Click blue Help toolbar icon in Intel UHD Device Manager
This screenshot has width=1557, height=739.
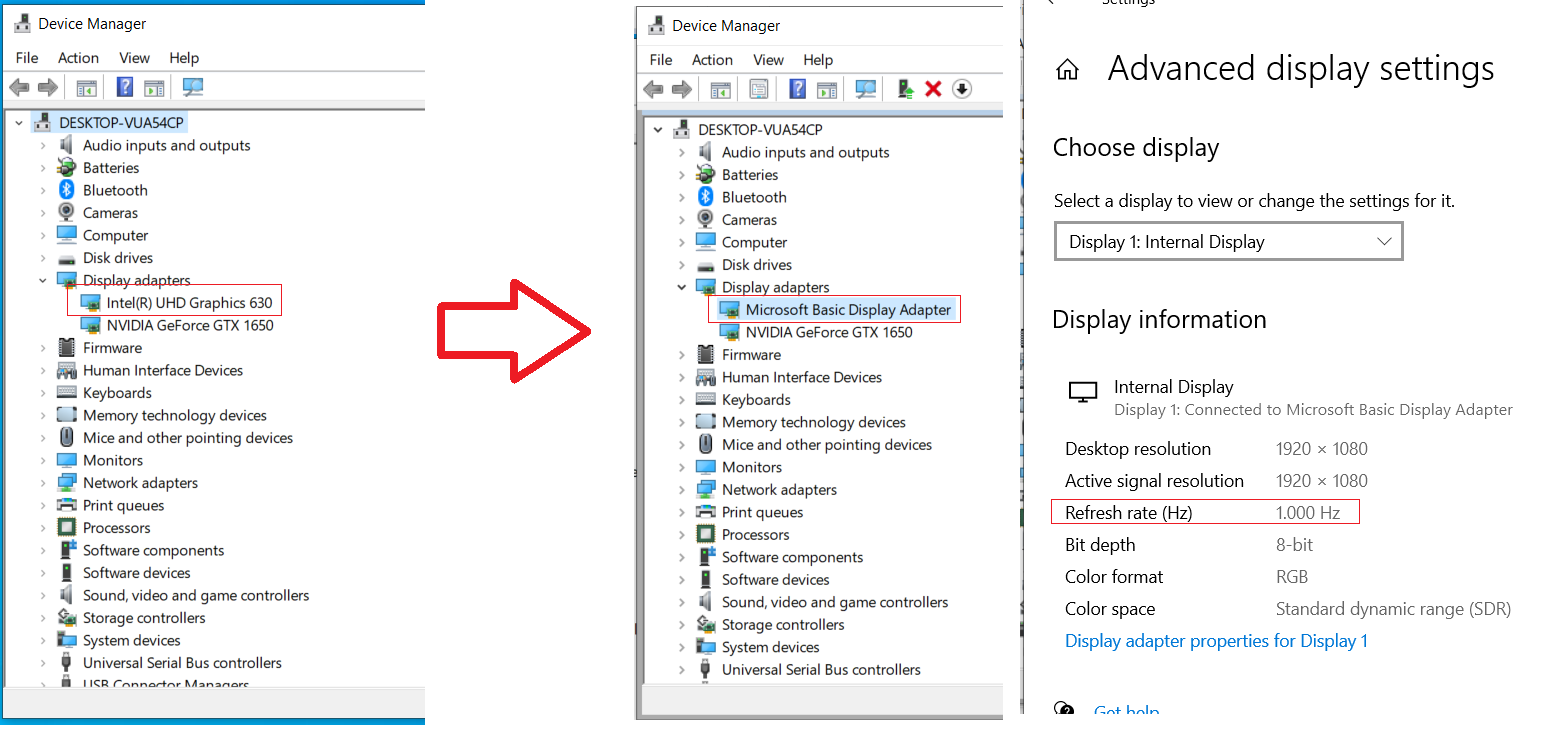click(125, 87)
